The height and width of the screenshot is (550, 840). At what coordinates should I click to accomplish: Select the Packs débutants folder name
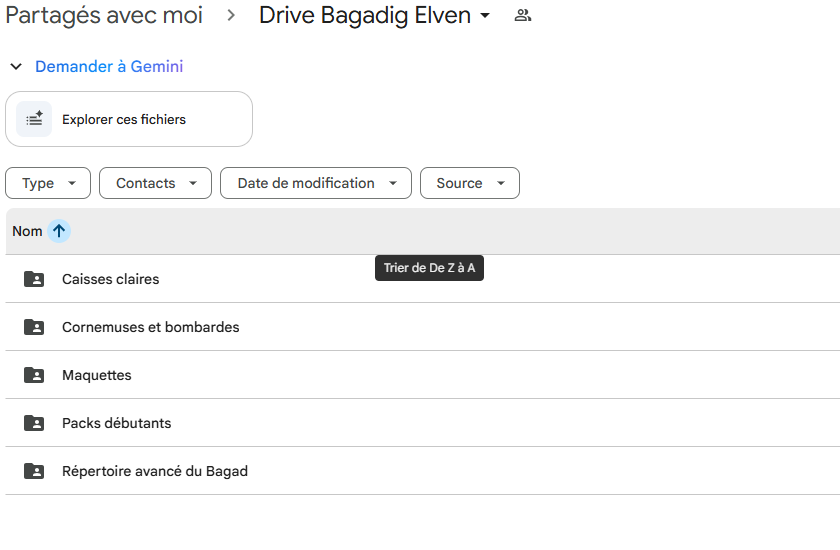116,423
